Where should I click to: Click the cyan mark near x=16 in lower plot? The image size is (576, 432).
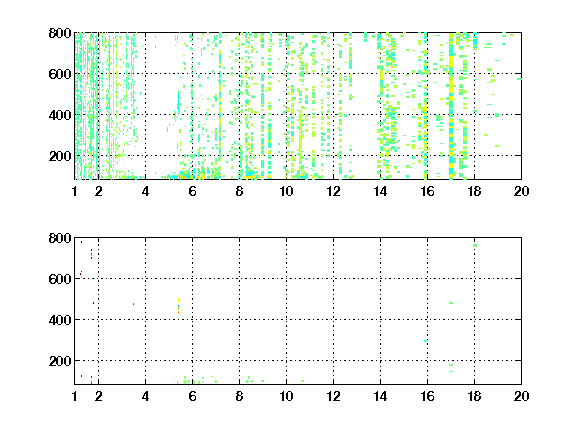pyautogui.click(x=425, y=341)
